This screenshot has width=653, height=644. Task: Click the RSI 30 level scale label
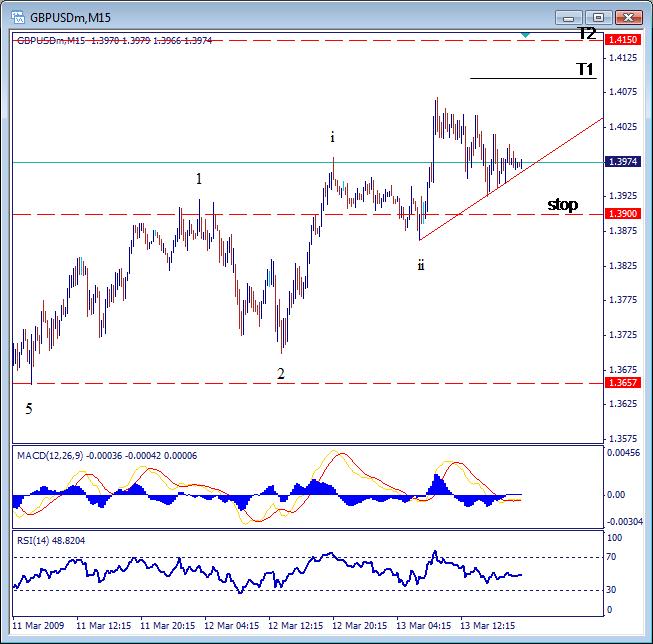pos(611,590)
